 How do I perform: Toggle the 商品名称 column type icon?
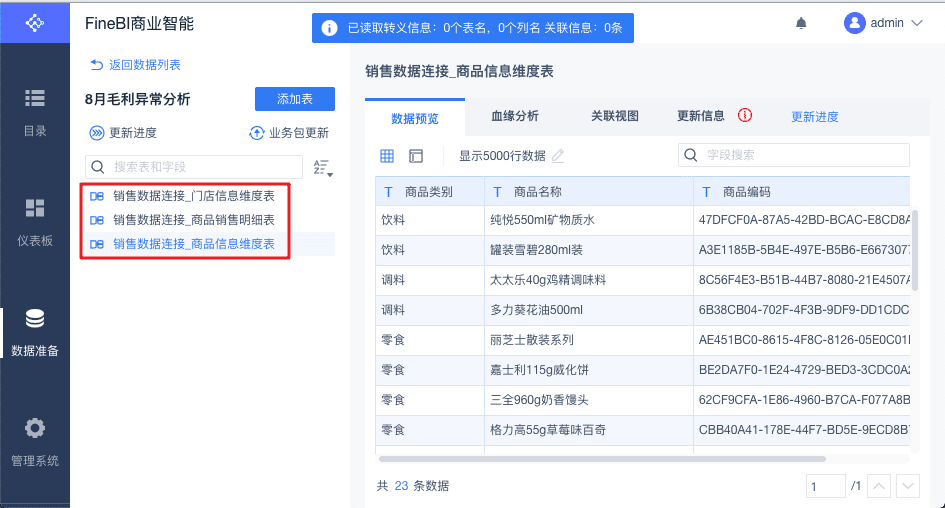(497, 192)
